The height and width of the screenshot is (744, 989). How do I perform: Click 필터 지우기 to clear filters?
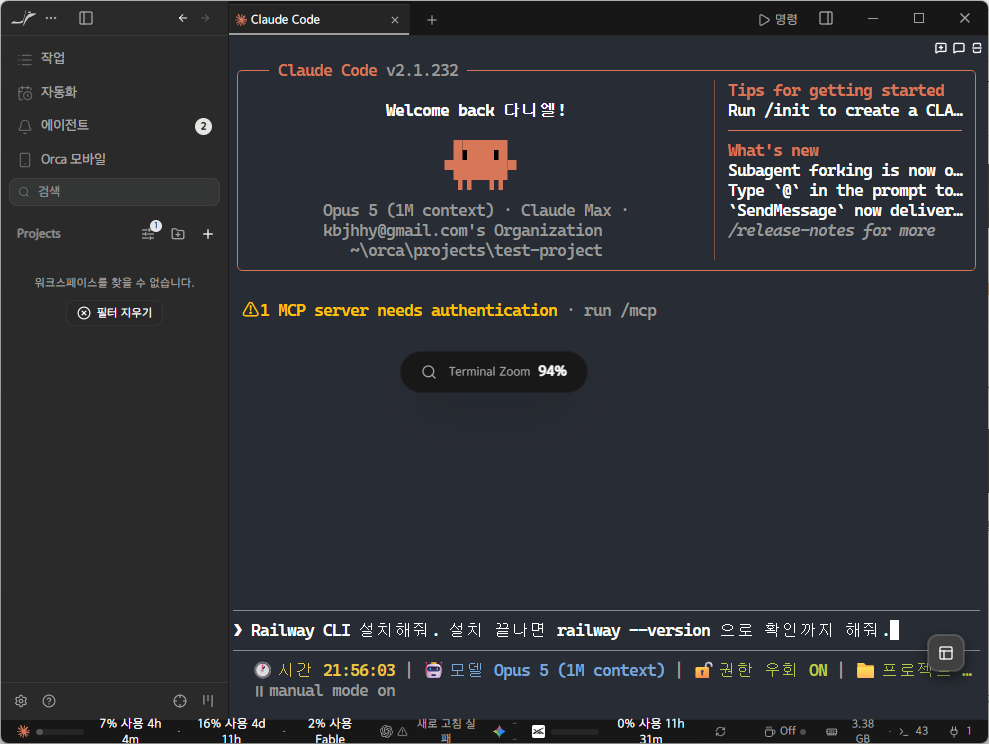point(114,313)
